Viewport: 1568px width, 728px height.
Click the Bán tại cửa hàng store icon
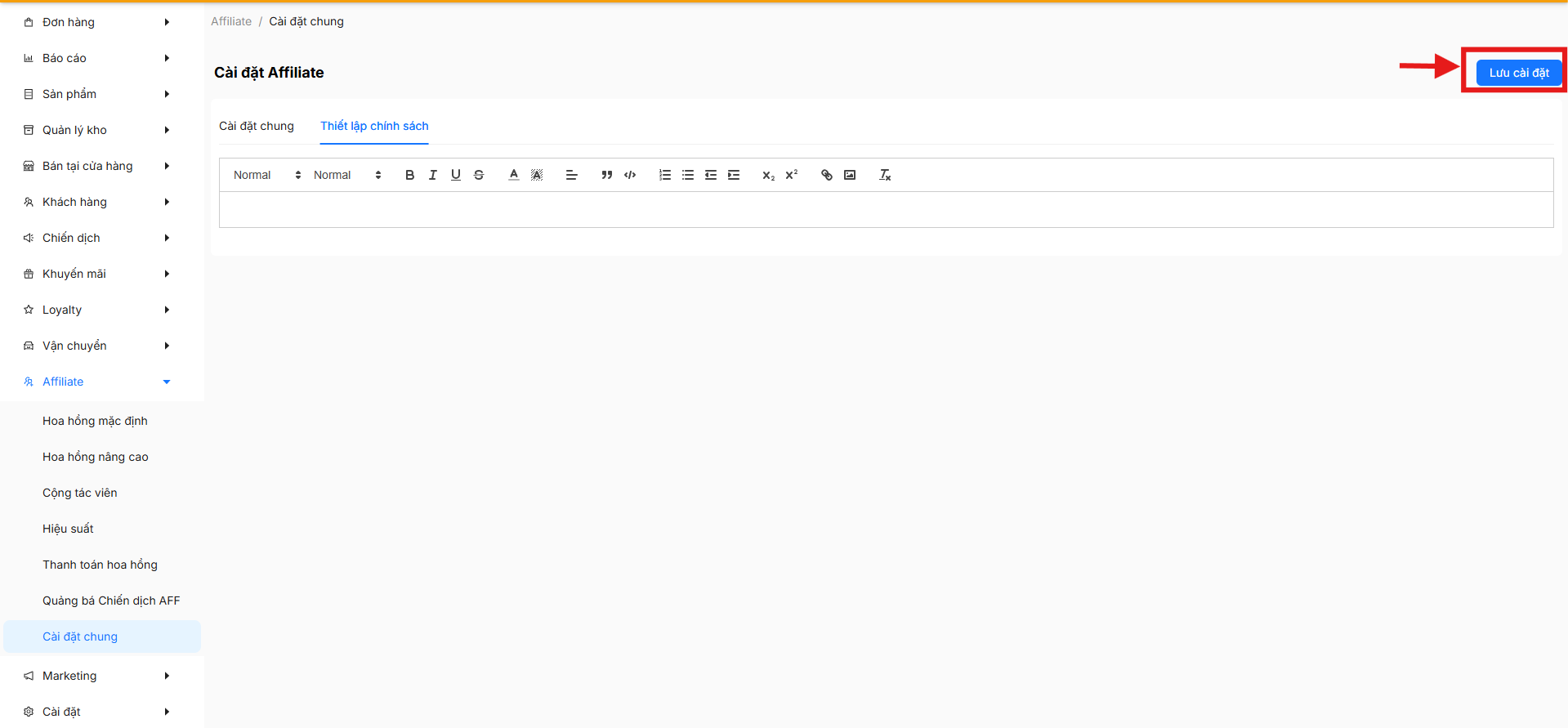click(29, 166)
